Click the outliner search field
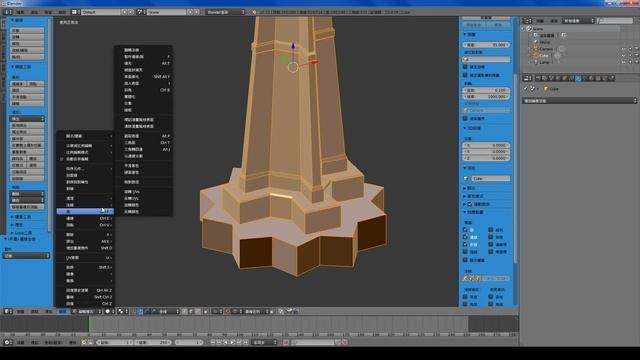 pyautogui.click(x=615, y=20)
